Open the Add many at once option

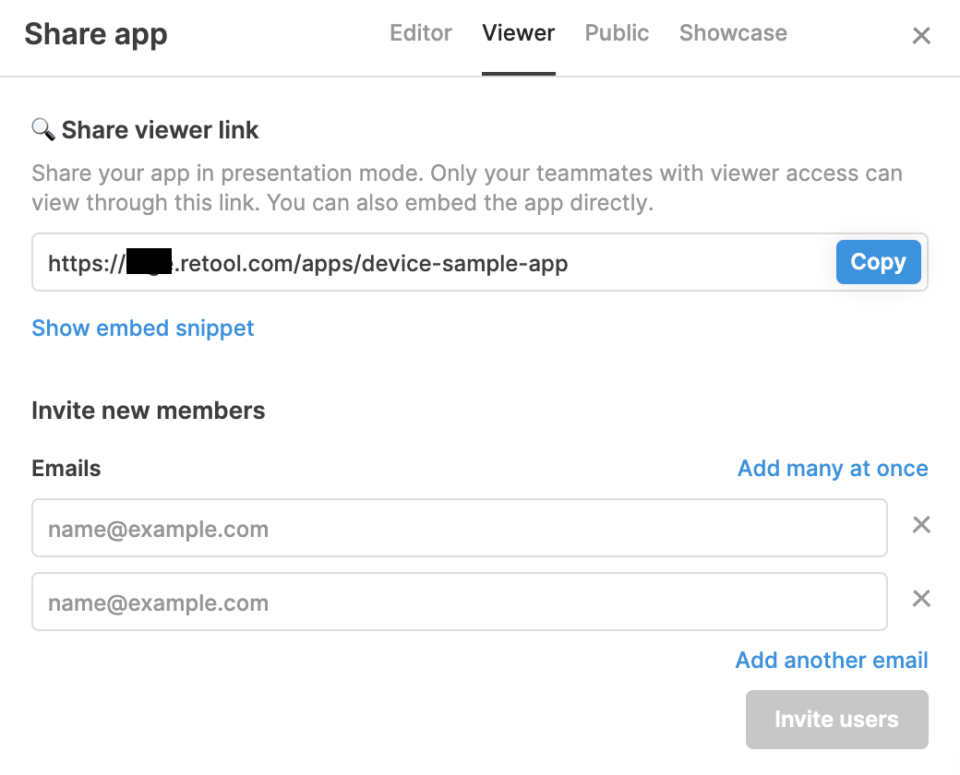[x=832, y=468]
